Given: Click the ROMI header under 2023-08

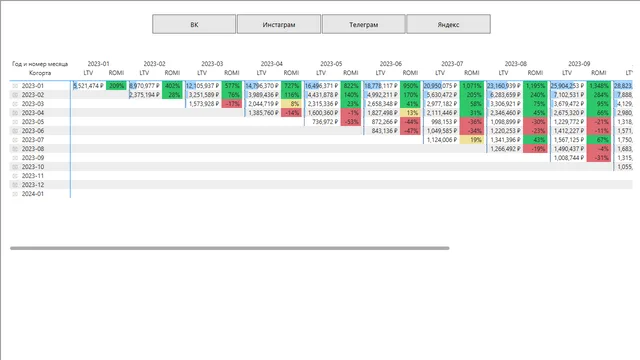Looking at the screenshot, I should pos(535,73).
